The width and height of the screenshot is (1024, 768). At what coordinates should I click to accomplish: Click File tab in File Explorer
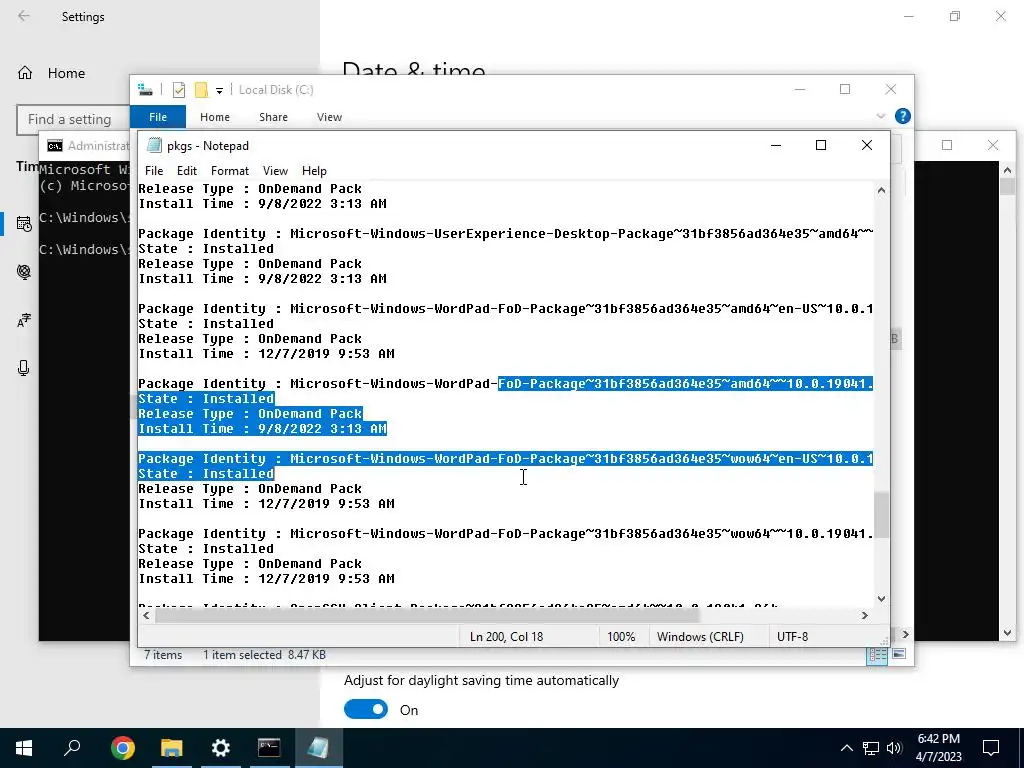pyautogui.click(x=157, y=117)
